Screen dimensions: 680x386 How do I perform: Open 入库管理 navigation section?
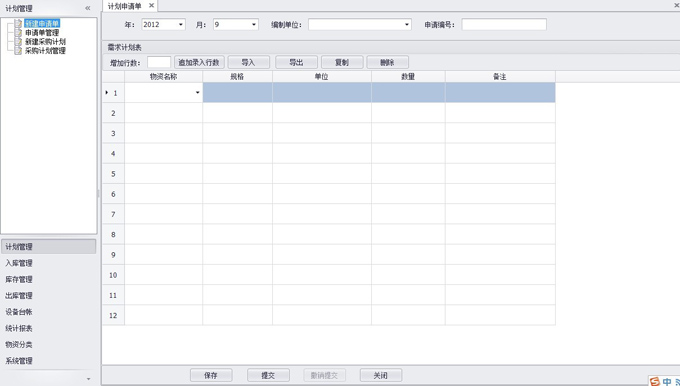(x=49, y=263)
